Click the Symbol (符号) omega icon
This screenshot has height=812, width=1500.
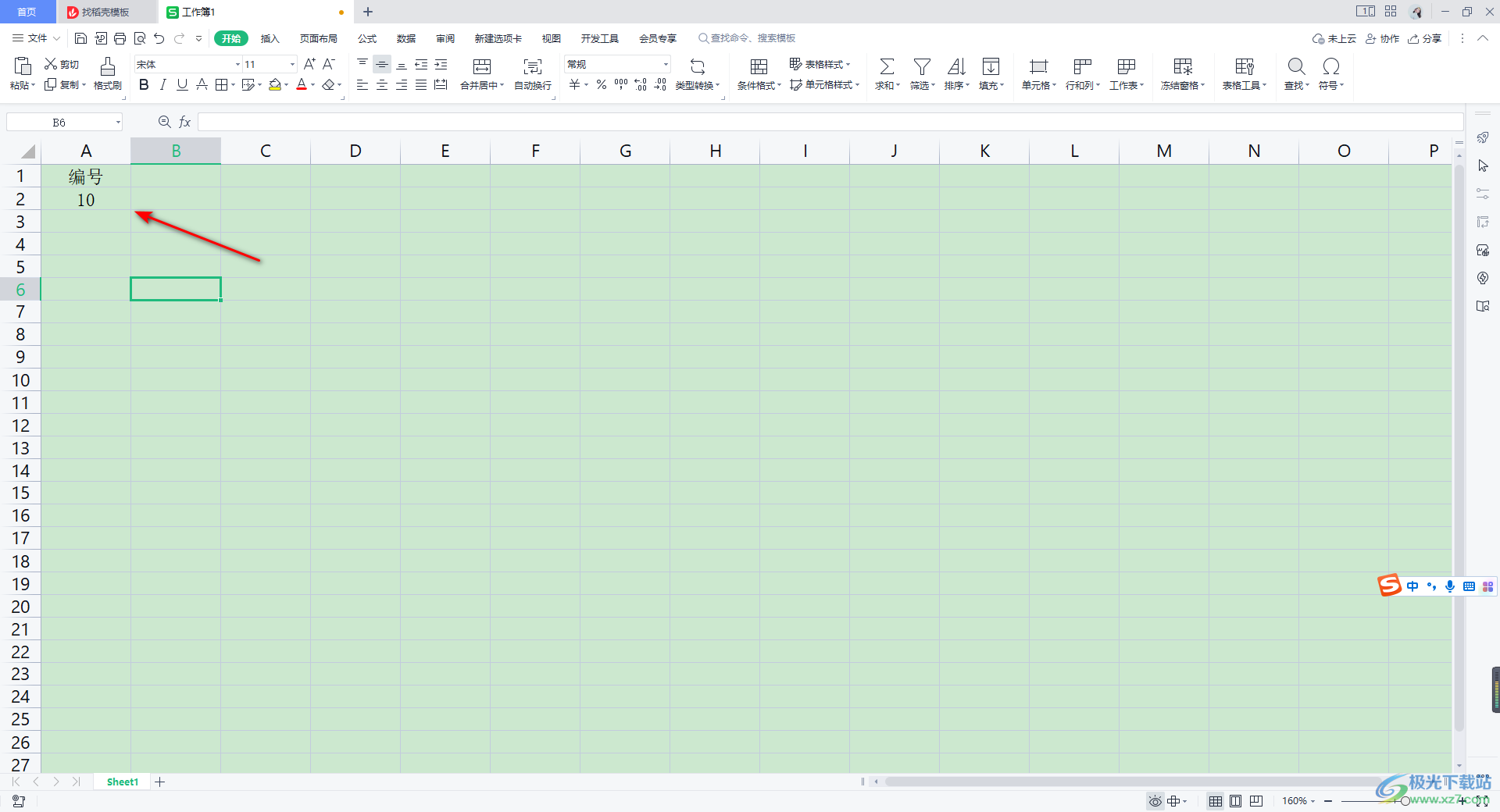[x=1330, y=66]
